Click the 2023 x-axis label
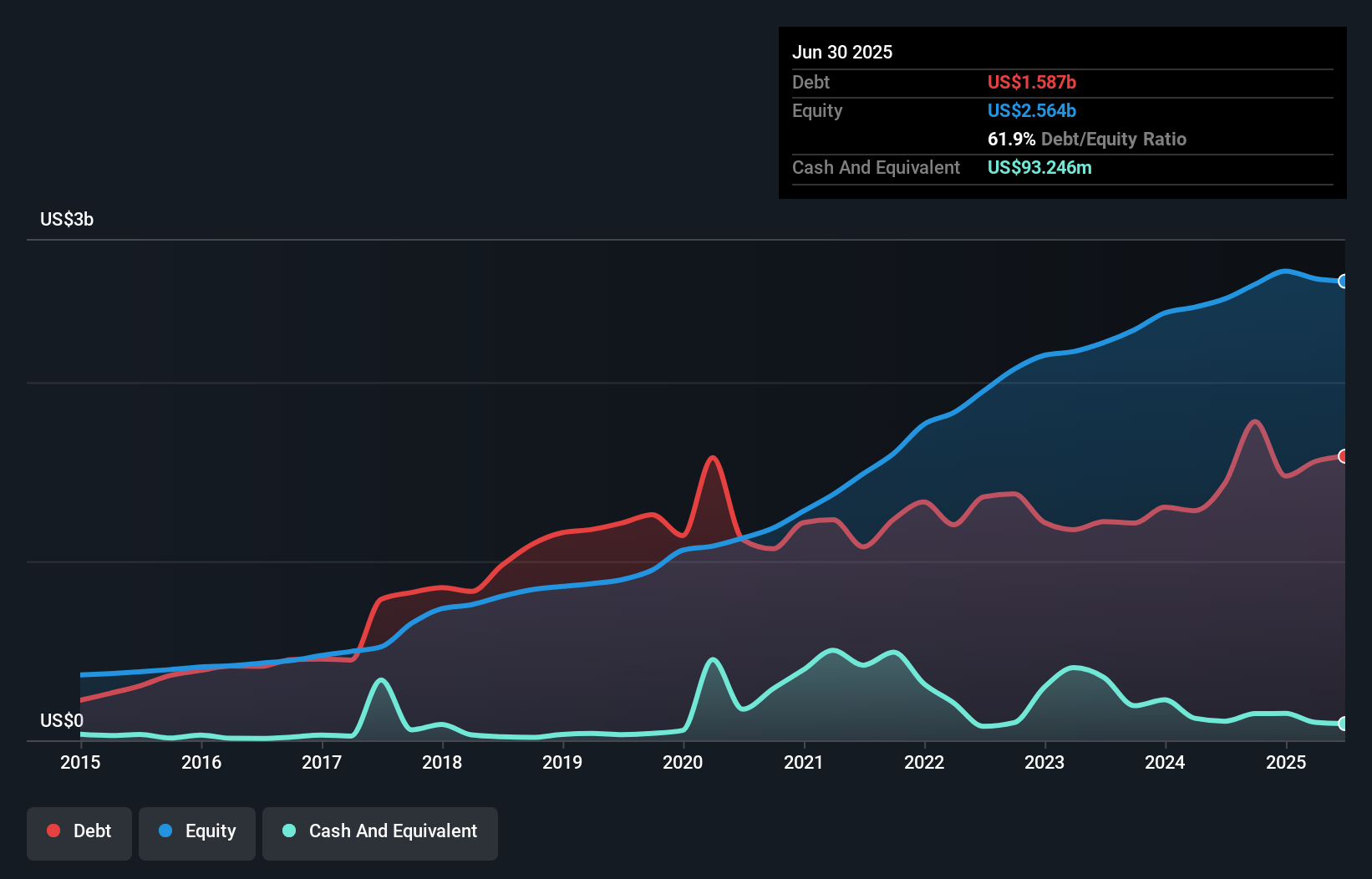This screenshot has width=1372, height=879. pyautogui.click(x=1044, y=762)
